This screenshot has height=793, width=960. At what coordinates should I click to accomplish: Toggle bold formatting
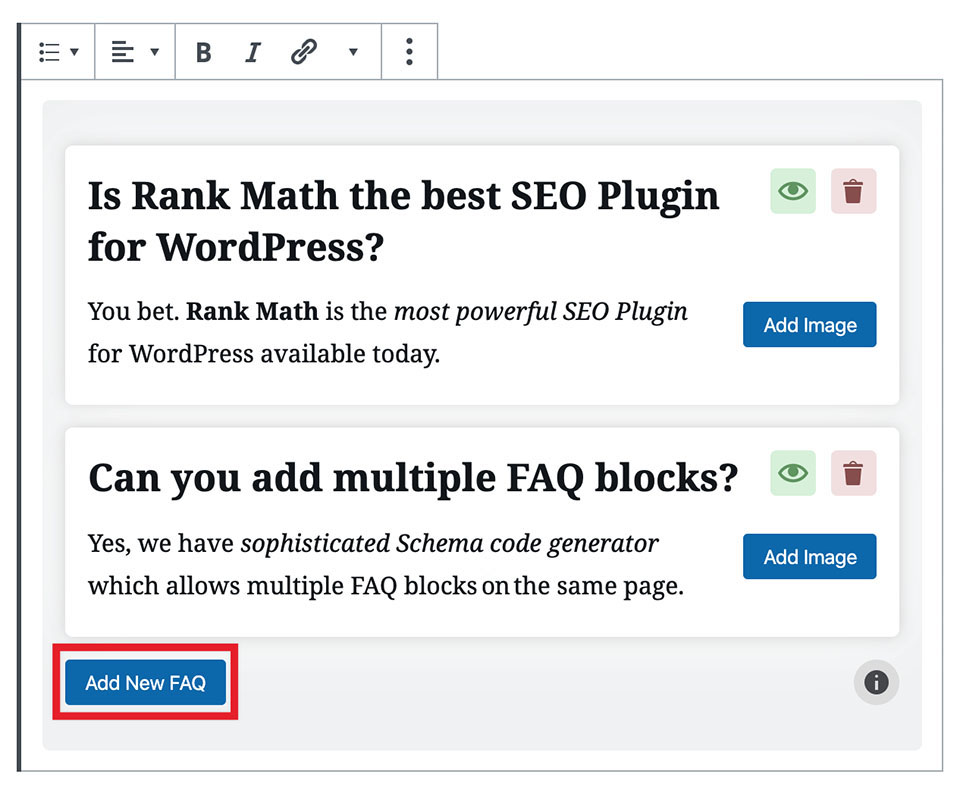pyautogui.click(x=204, y=52)
